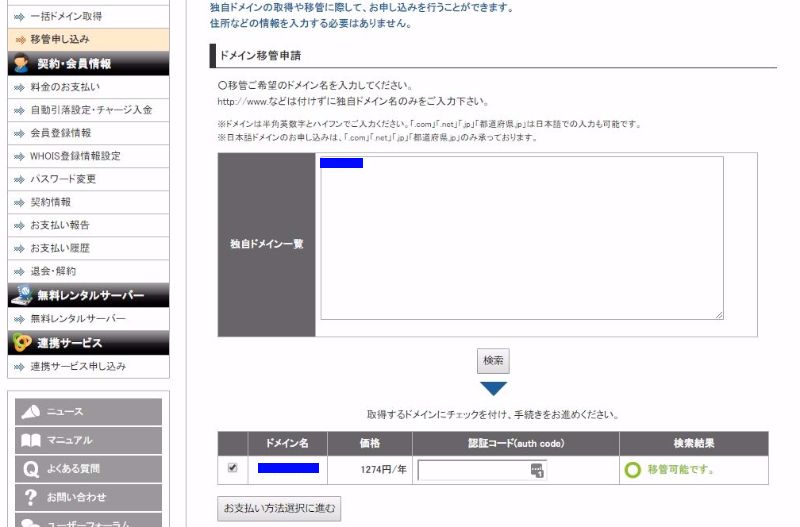This screenshot has height=527, width=800.
Task: Click the textarea resize handle corner
Action: tap(718, 315)
